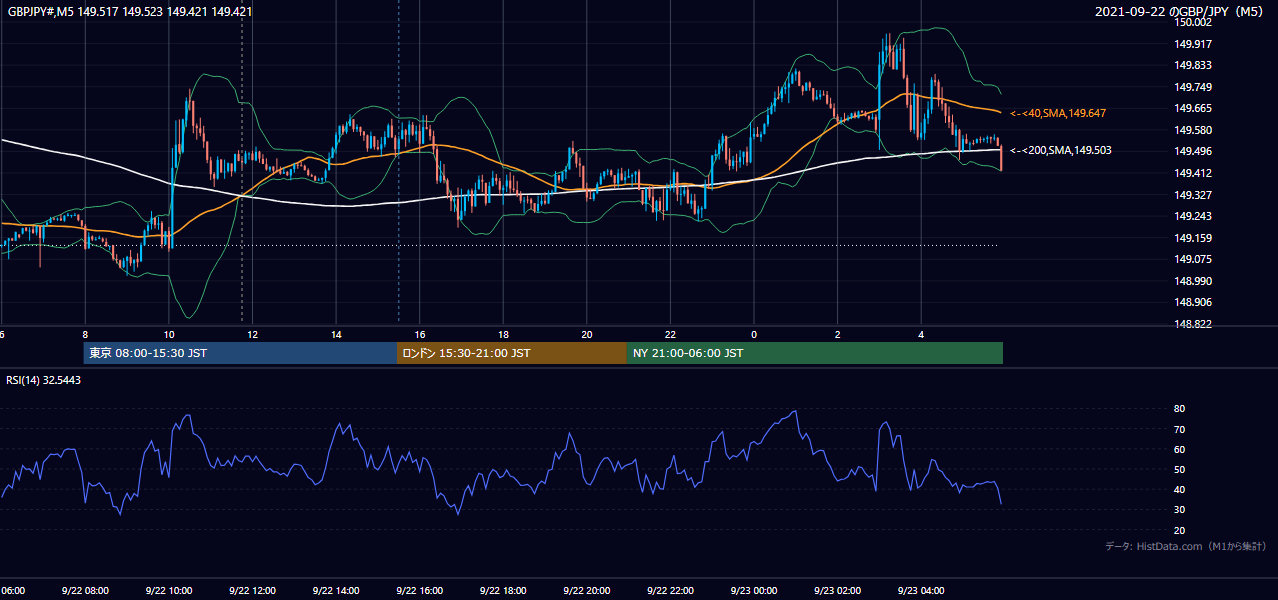Click price axis value 149.159

pyautogui.click(x=1194, y=238)
